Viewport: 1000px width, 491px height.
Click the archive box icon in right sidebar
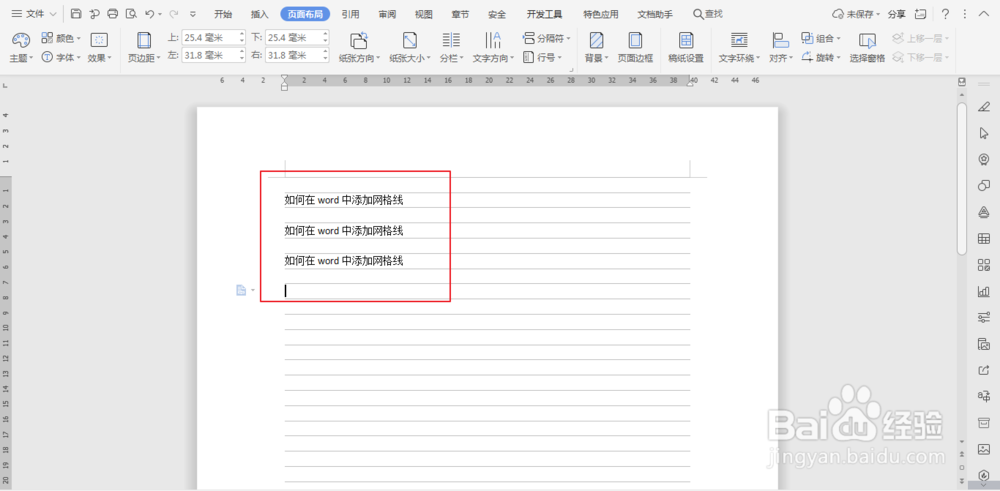click(983, 423)
